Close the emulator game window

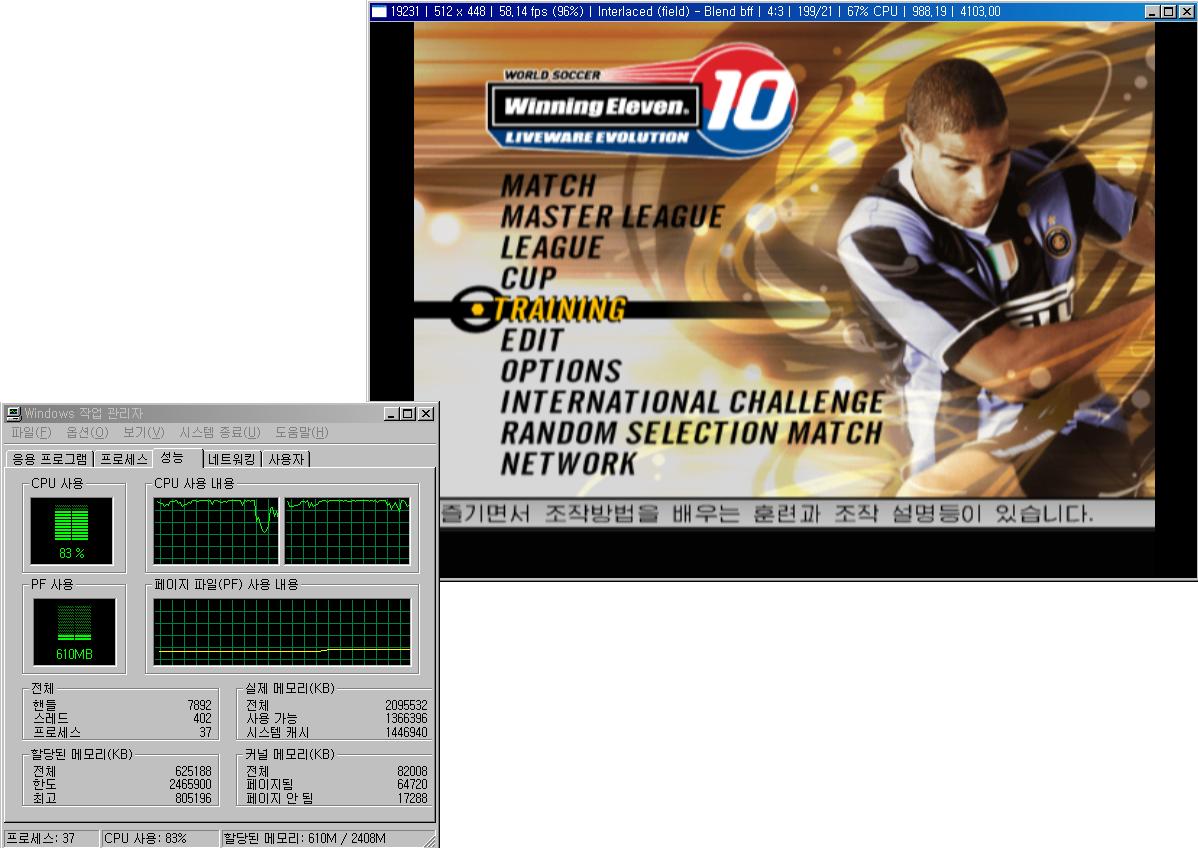coord(1185,11)
